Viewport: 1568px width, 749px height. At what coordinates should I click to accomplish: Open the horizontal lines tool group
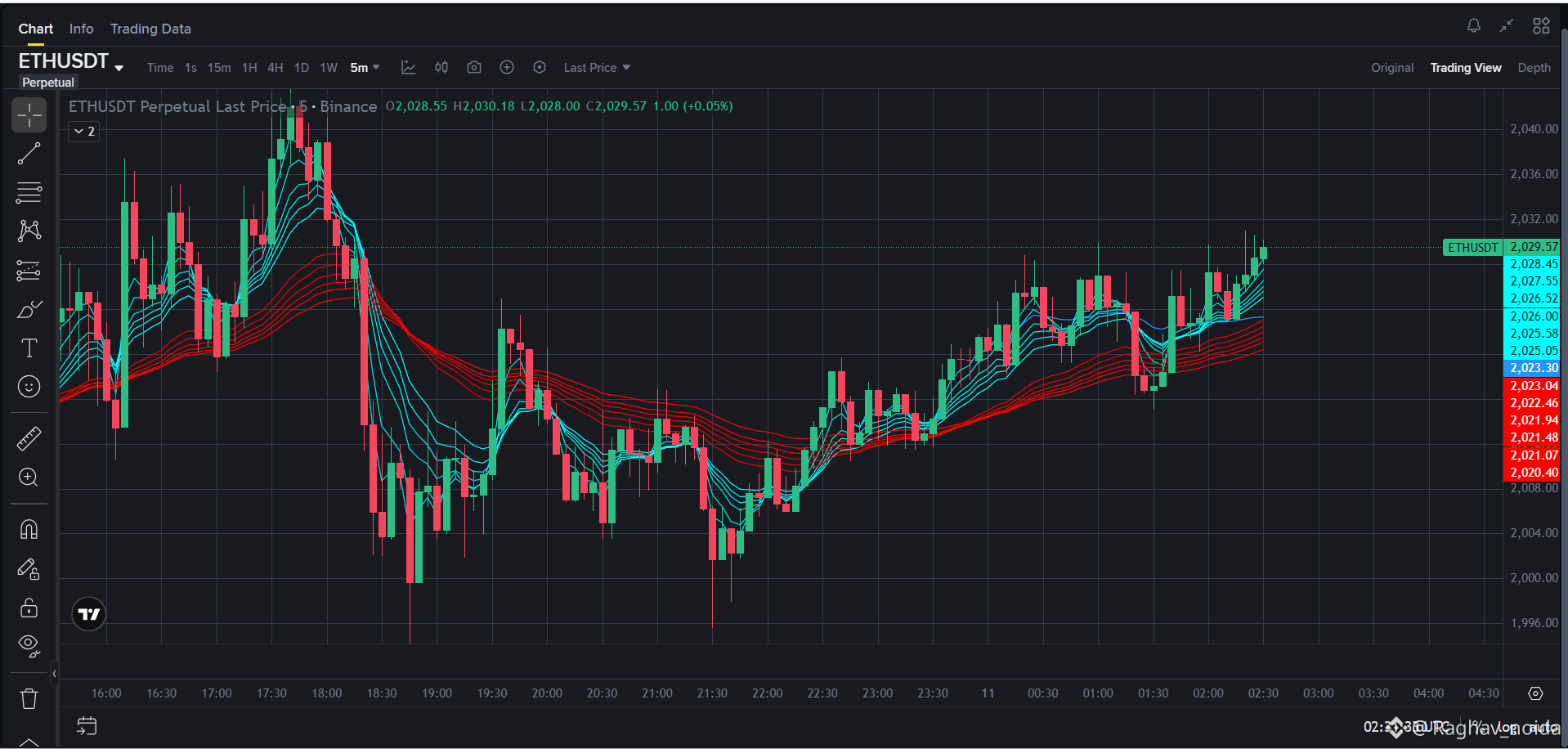(x=29, y=193)
